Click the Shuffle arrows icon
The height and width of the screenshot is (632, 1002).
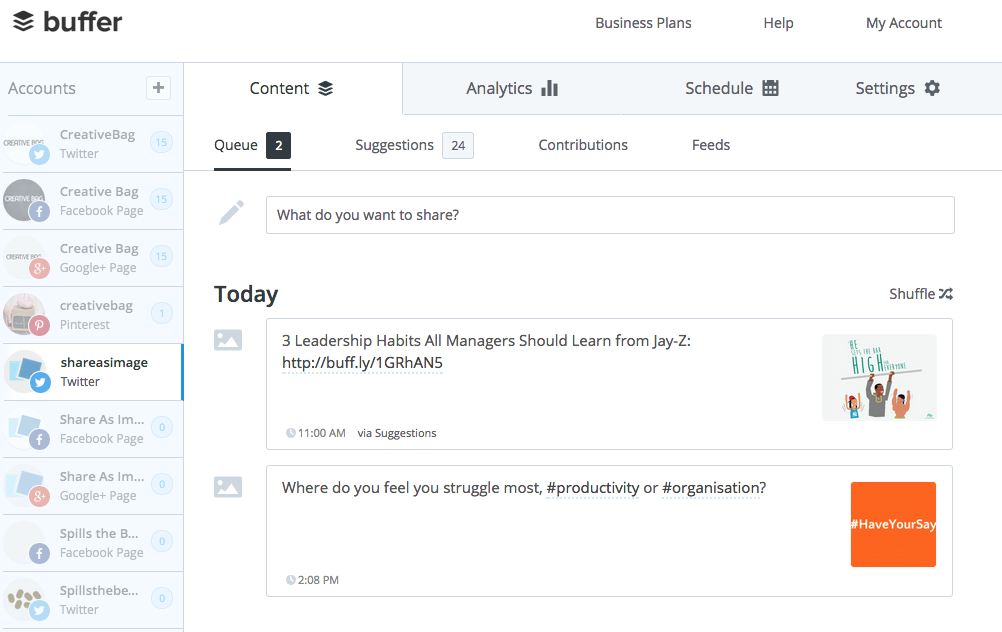946,294
